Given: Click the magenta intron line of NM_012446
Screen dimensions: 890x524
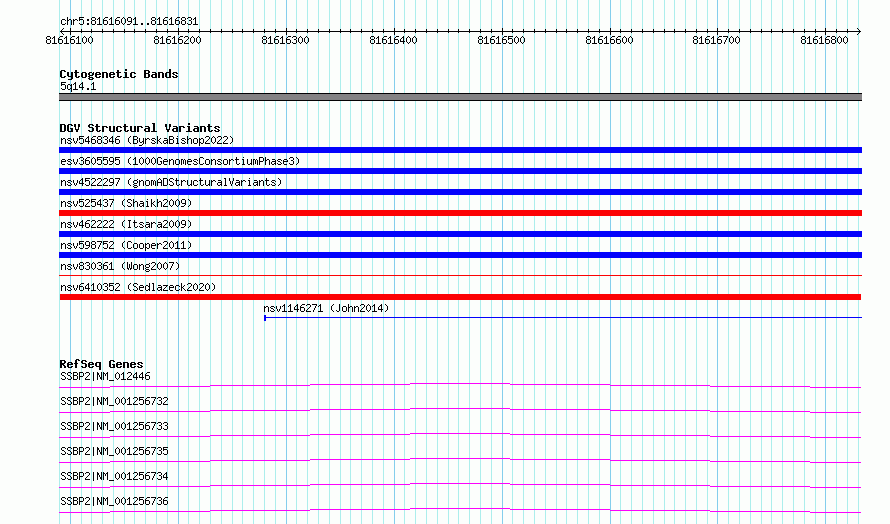Looking at the screenshot, I should point(460,386).
